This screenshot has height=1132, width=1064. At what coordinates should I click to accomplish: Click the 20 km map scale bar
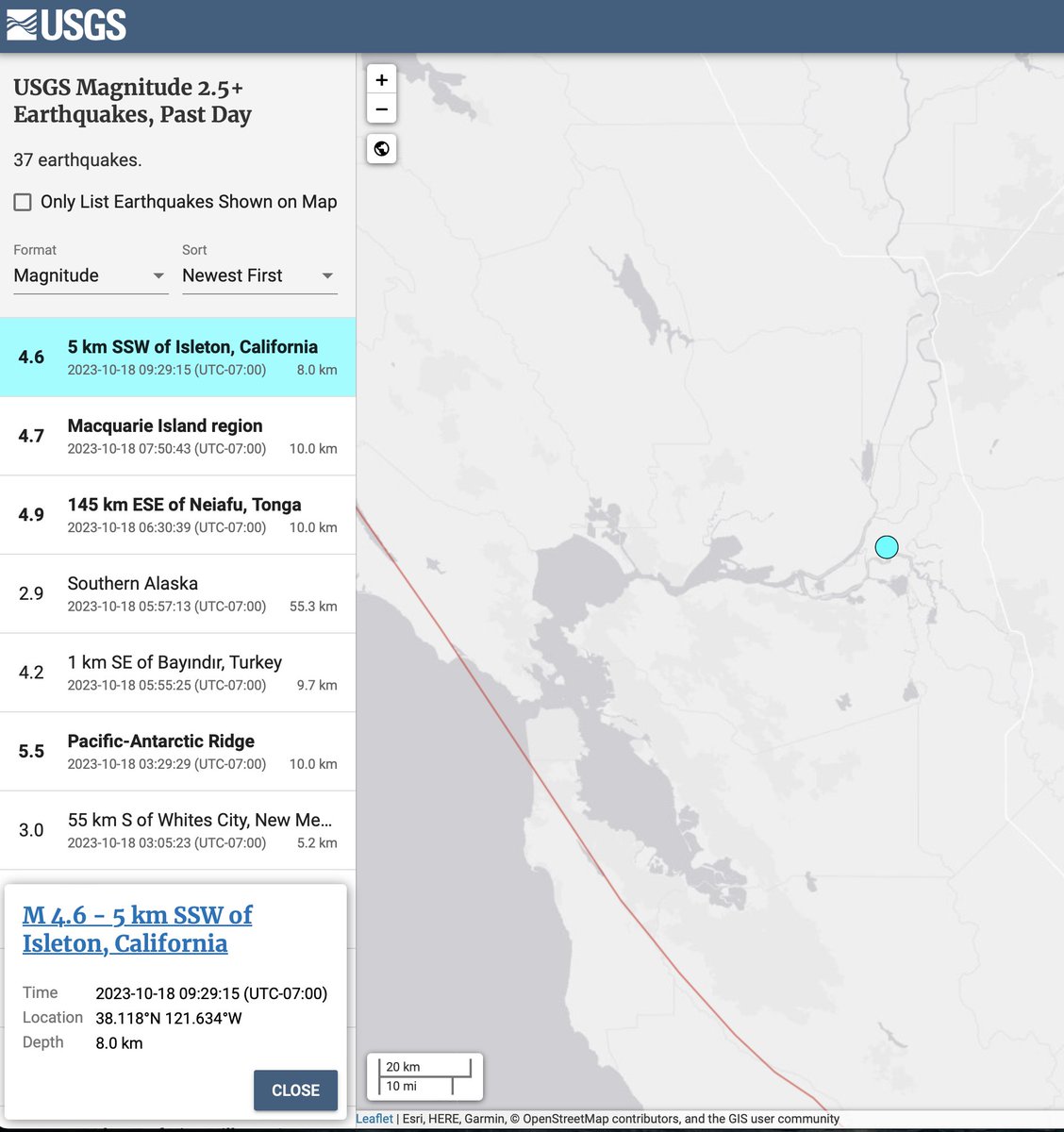pyautogui.click(x=424, y=1067)
